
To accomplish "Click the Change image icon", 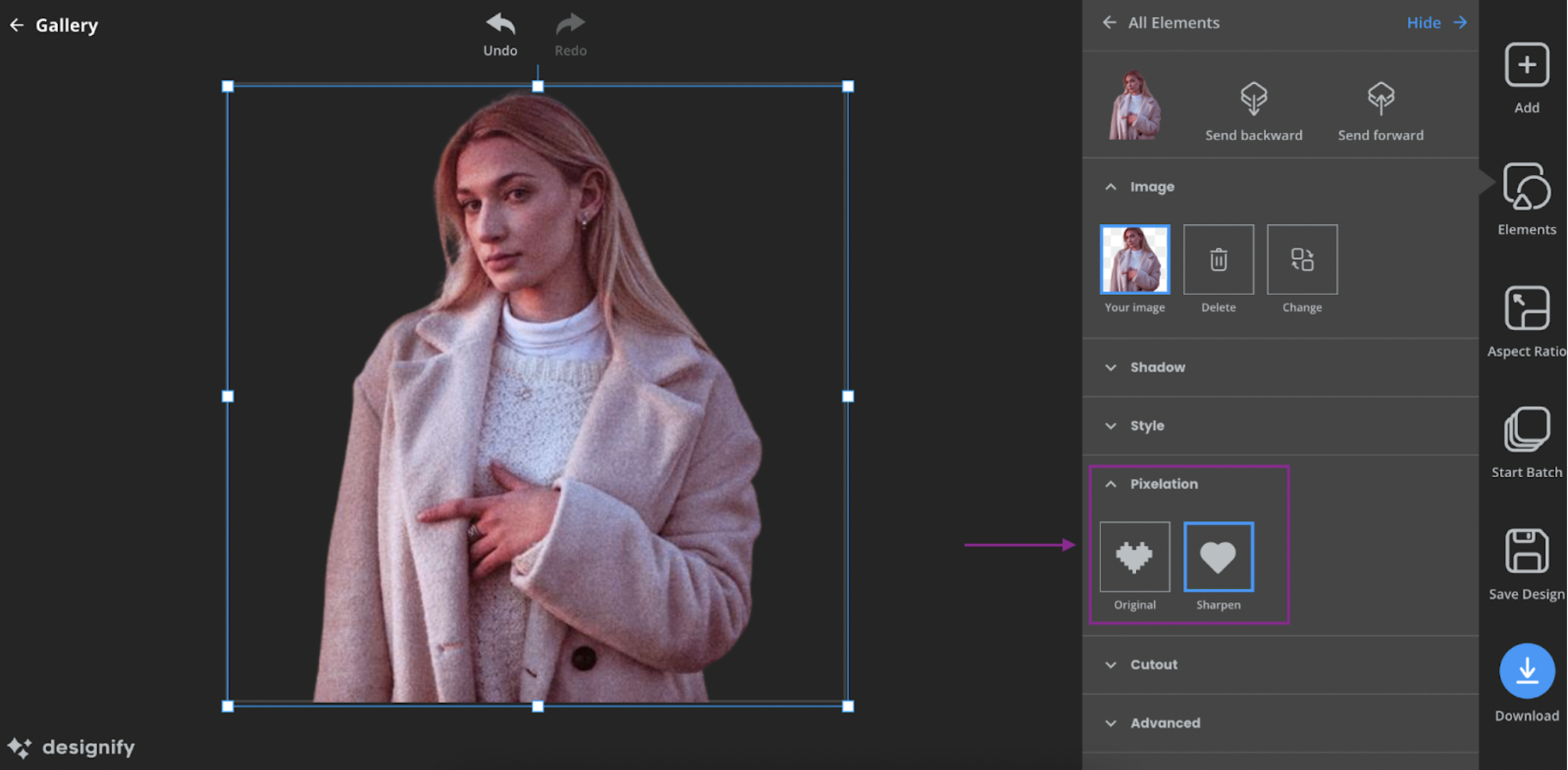I will 1303,259.
